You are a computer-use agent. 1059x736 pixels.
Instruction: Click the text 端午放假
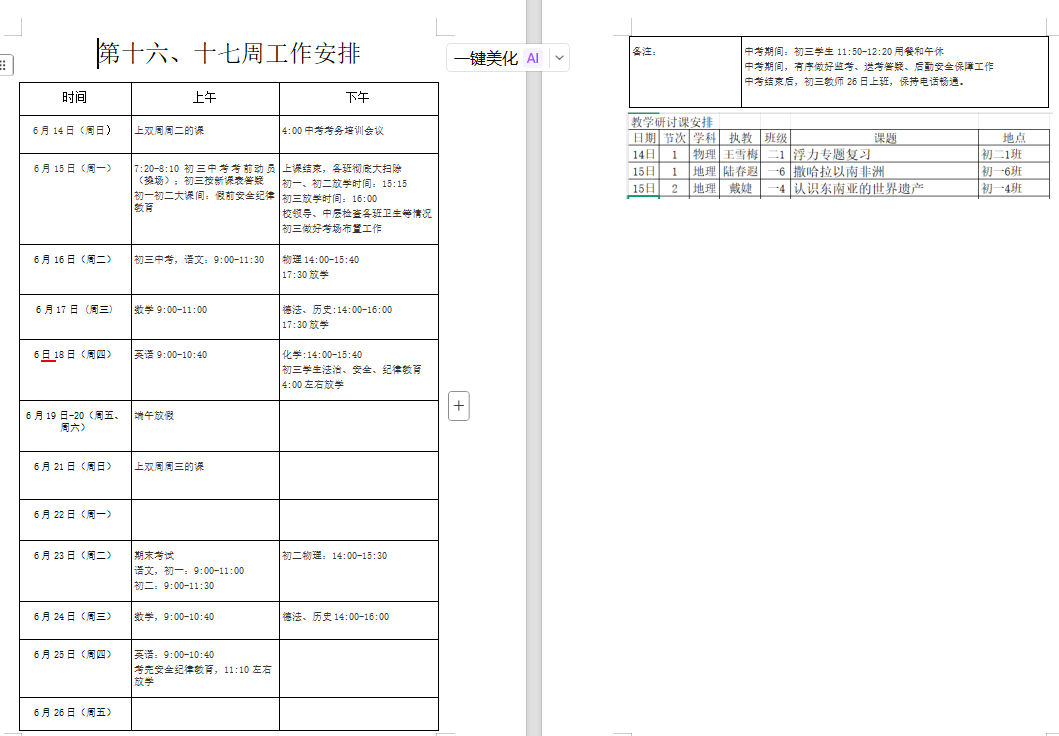(154, 415)
